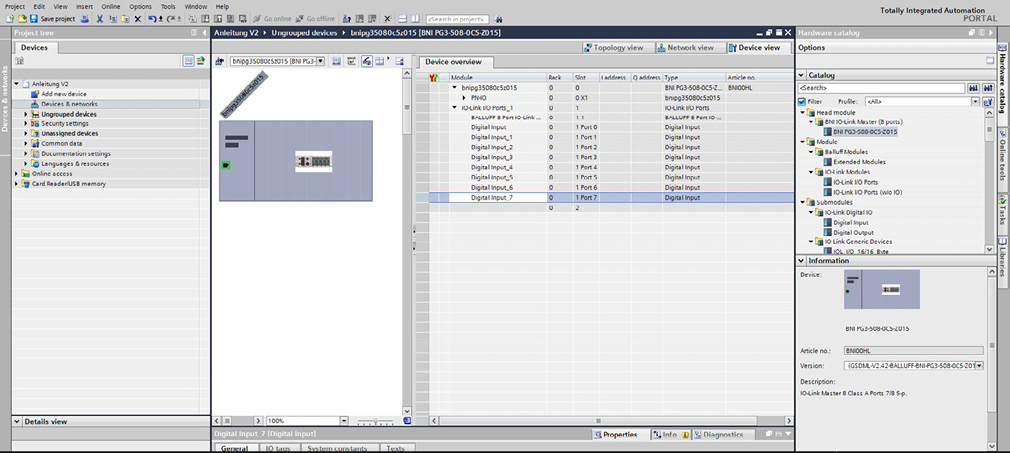Viewport: 1010px width, 453px height.
Task: Click the zoom-in icon beside device selector
Action: tap(366, 61)
